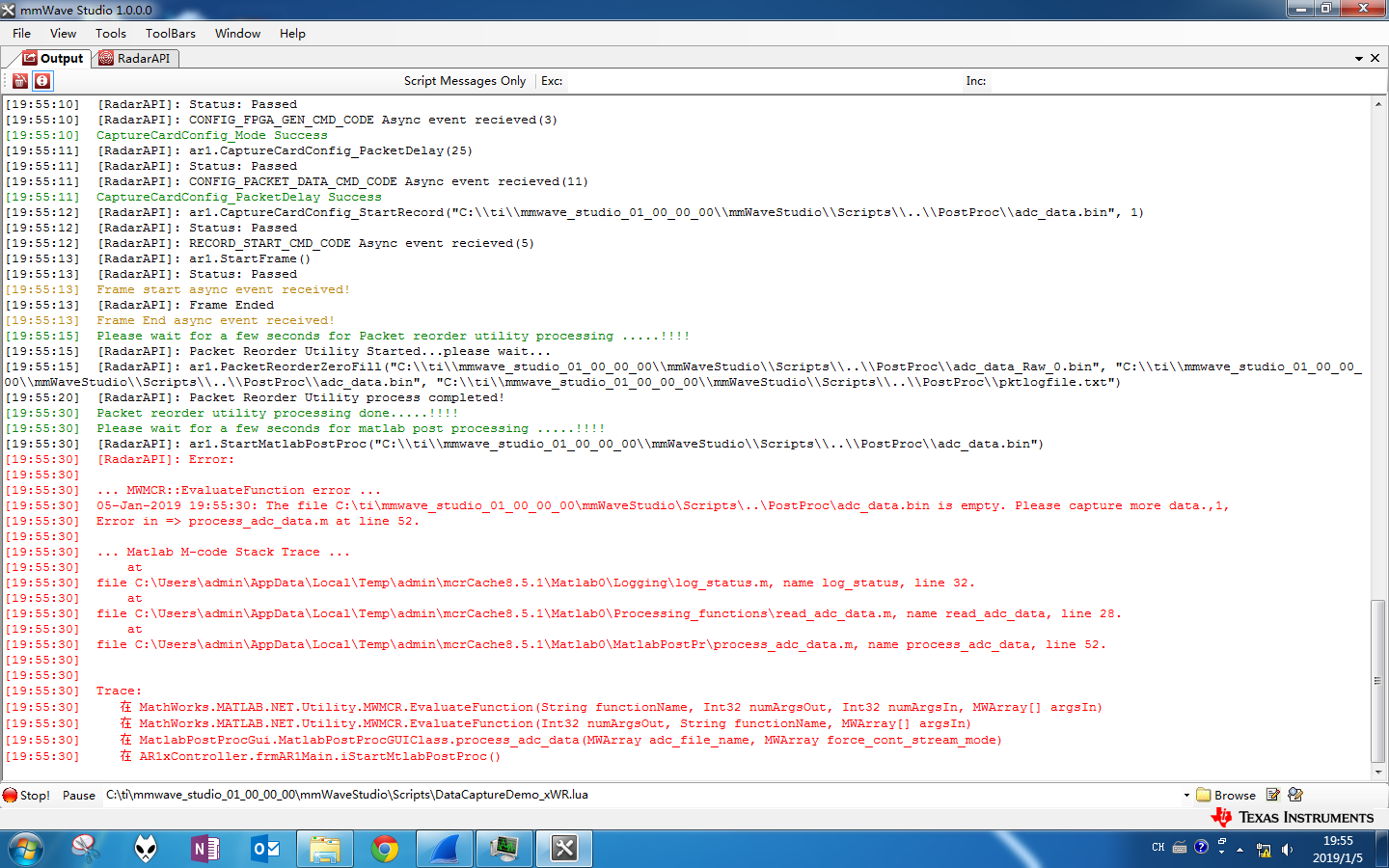Screen dimensions: 1389x868
Task: Click the 'Packet Reorder Utility process completed!' line
Action: click(x=301, y=397)
